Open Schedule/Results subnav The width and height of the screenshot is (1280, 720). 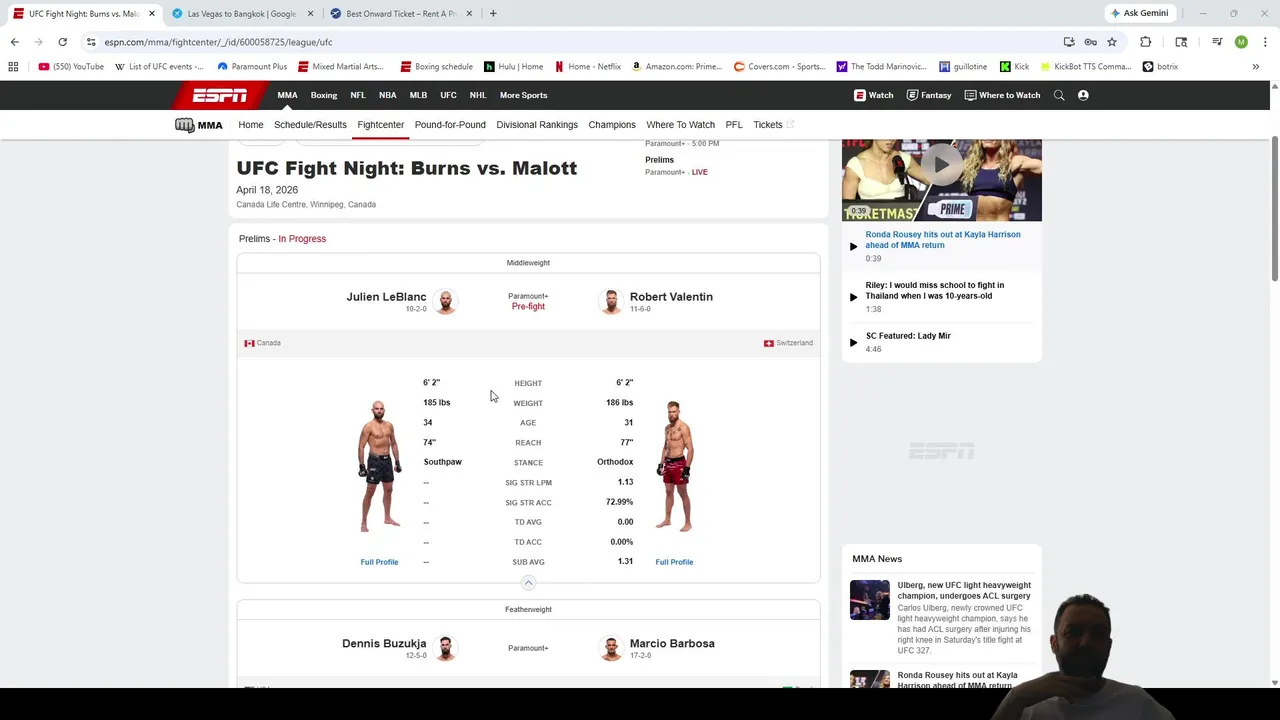click(x=310, y=125)
